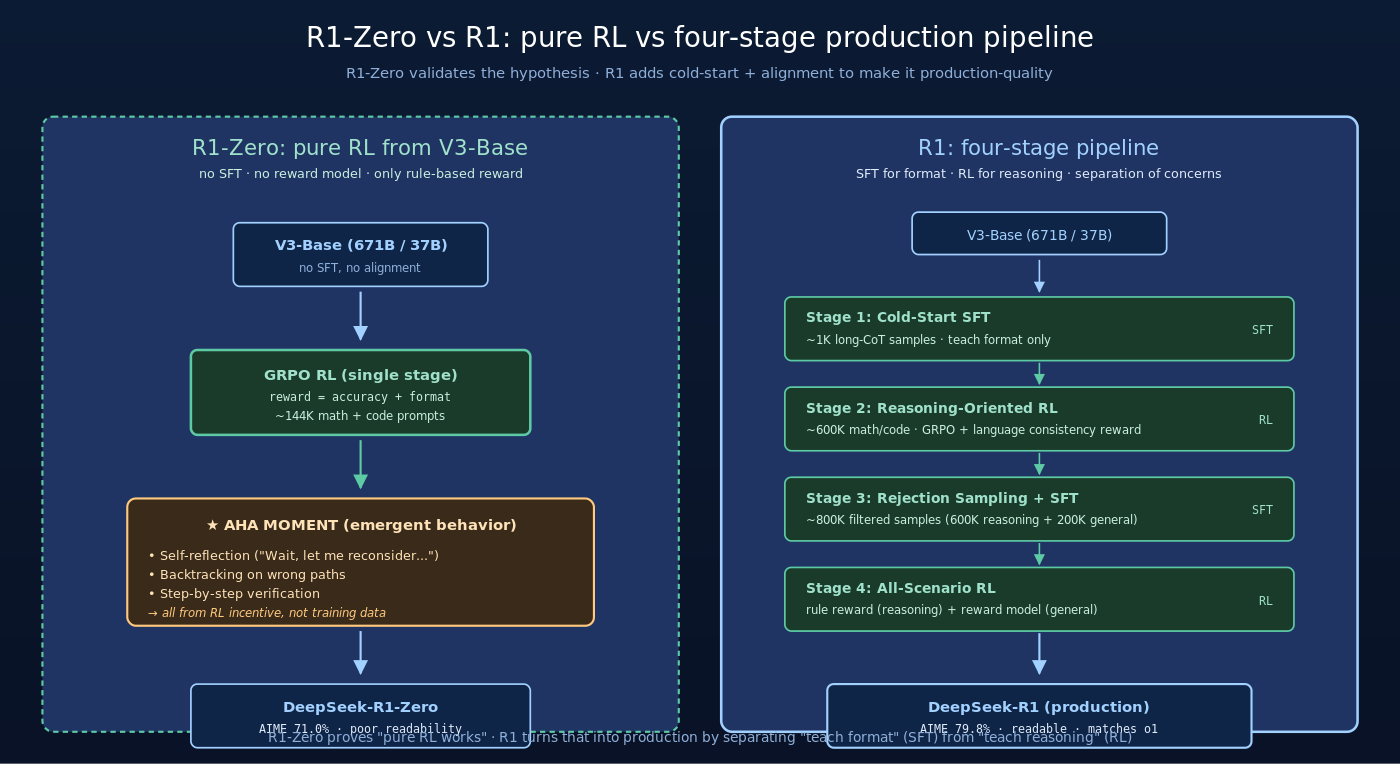
Task: Click the text "AIME 79.8% · readable · matches o1"
Action: [1039, 729]
